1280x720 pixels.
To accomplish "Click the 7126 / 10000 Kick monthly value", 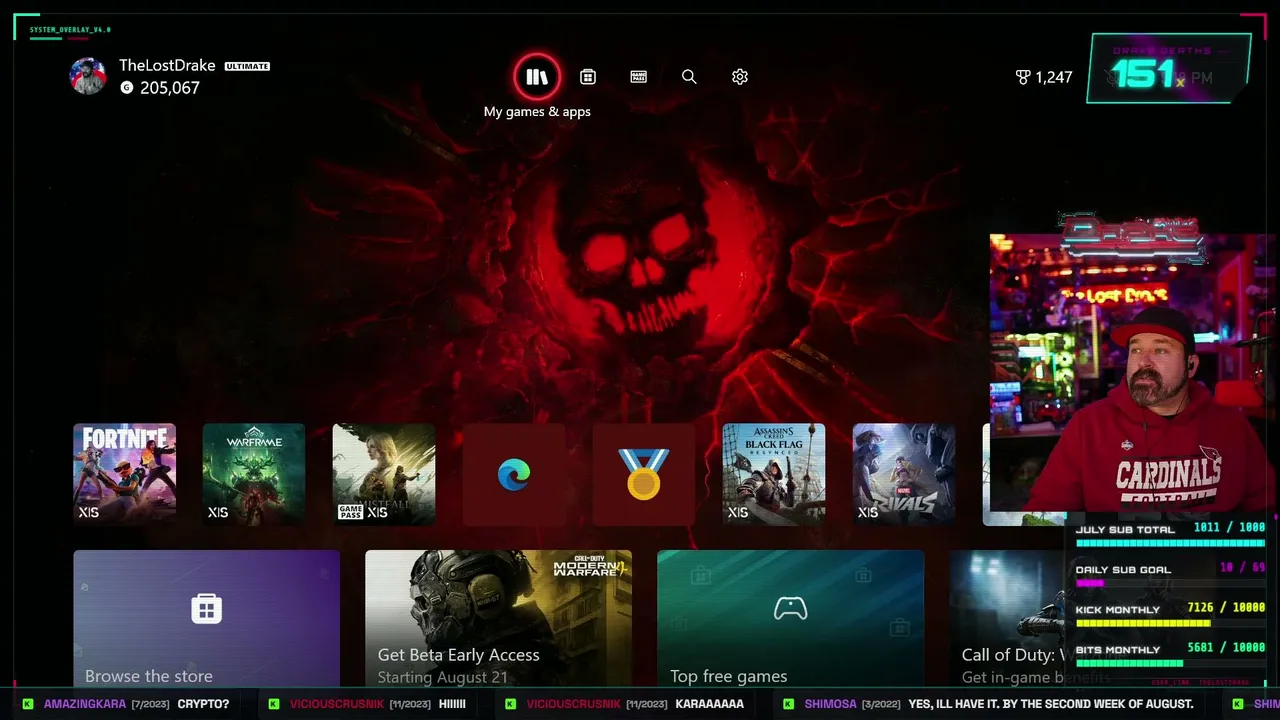I will click(1226, 608).
